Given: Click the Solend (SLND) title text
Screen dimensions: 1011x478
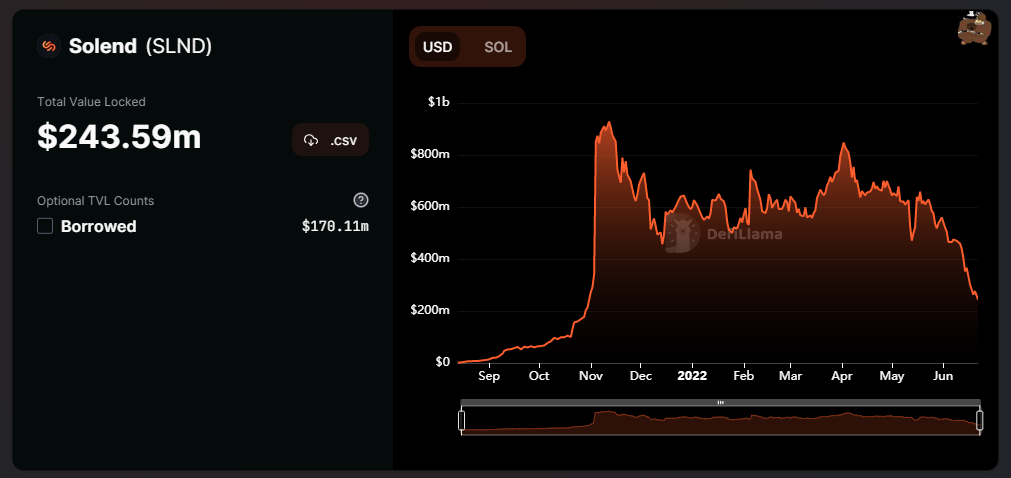Looking at the screenshot, I should 141,46.
